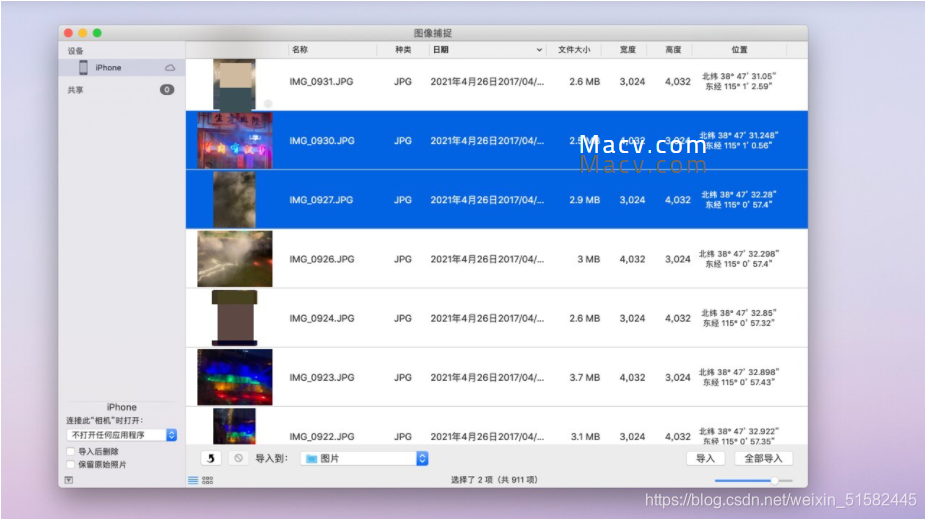Click the delete (prohibited) icon in toolbar
Image resolution: width=927 pixels, height=519 pixels.
click(x=238, y=458)
